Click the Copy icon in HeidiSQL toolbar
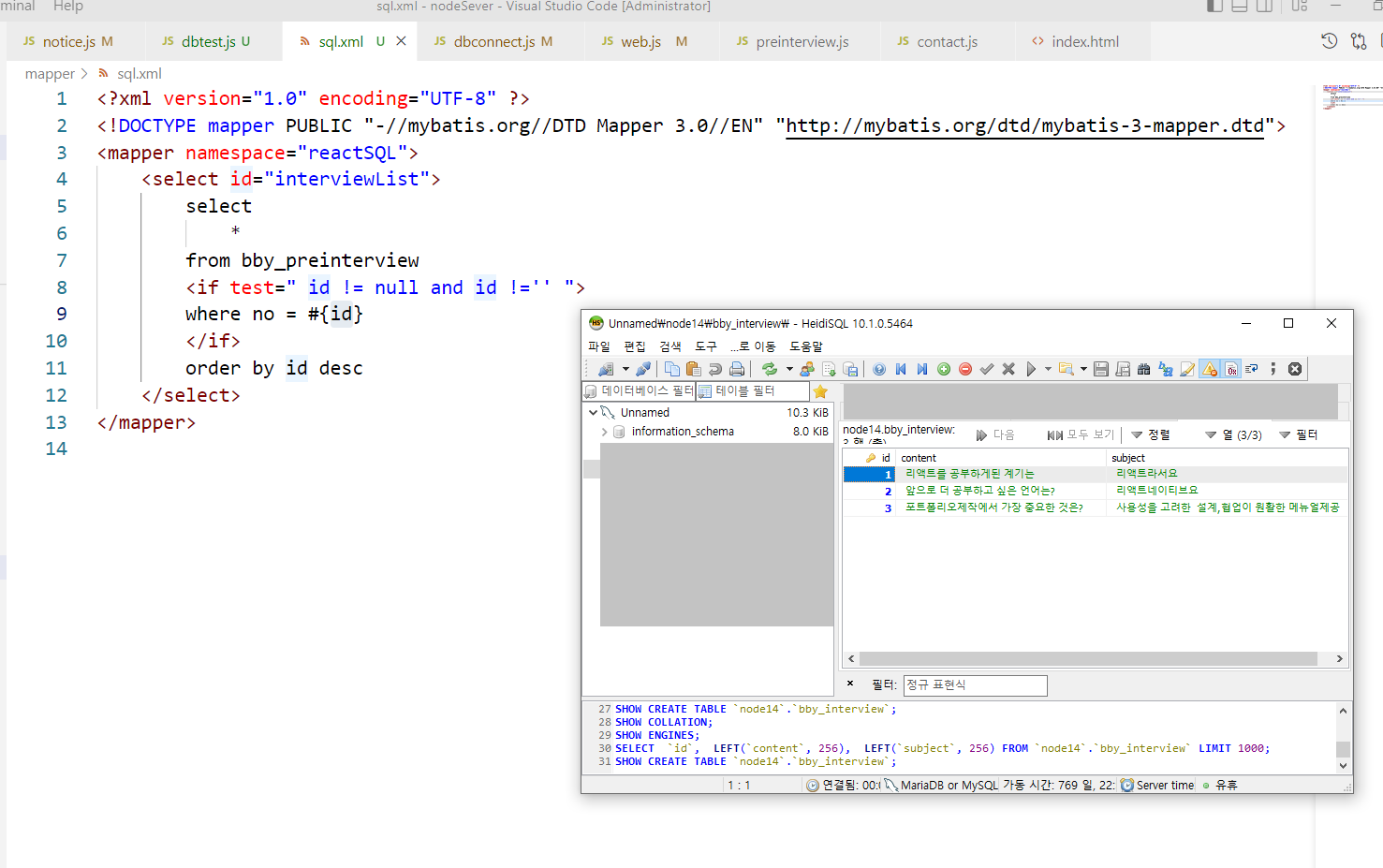The width and height of the screenshot is (1383, 868). point(671,369)
